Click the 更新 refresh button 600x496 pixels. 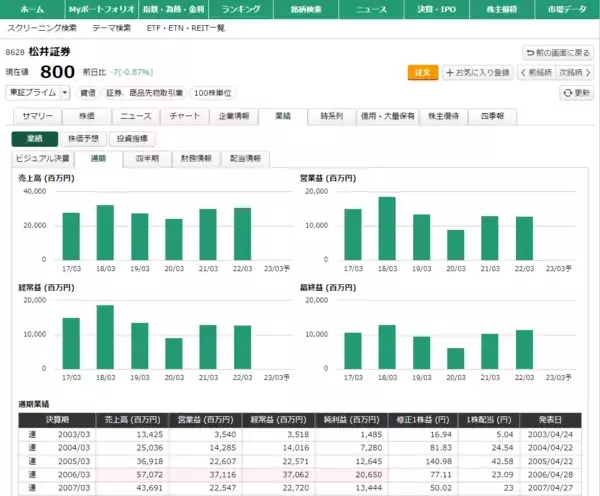(x=576, y=93)
